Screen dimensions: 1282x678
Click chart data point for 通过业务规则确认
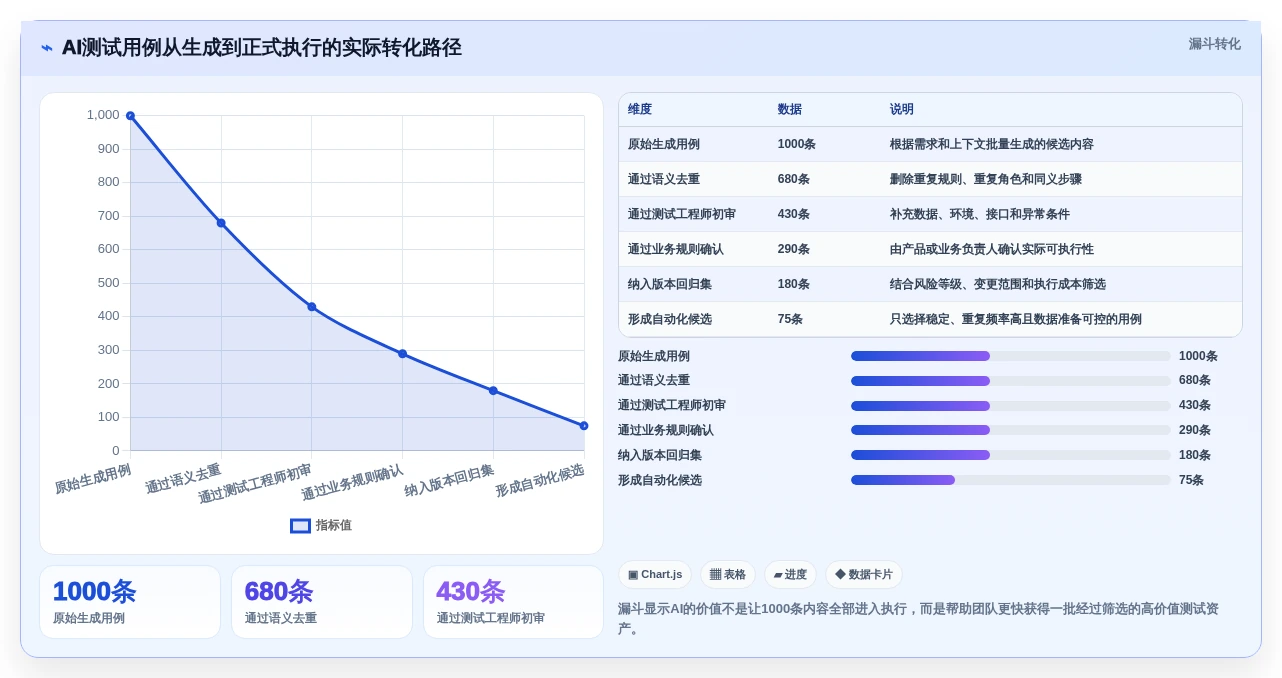coord(402,354)
